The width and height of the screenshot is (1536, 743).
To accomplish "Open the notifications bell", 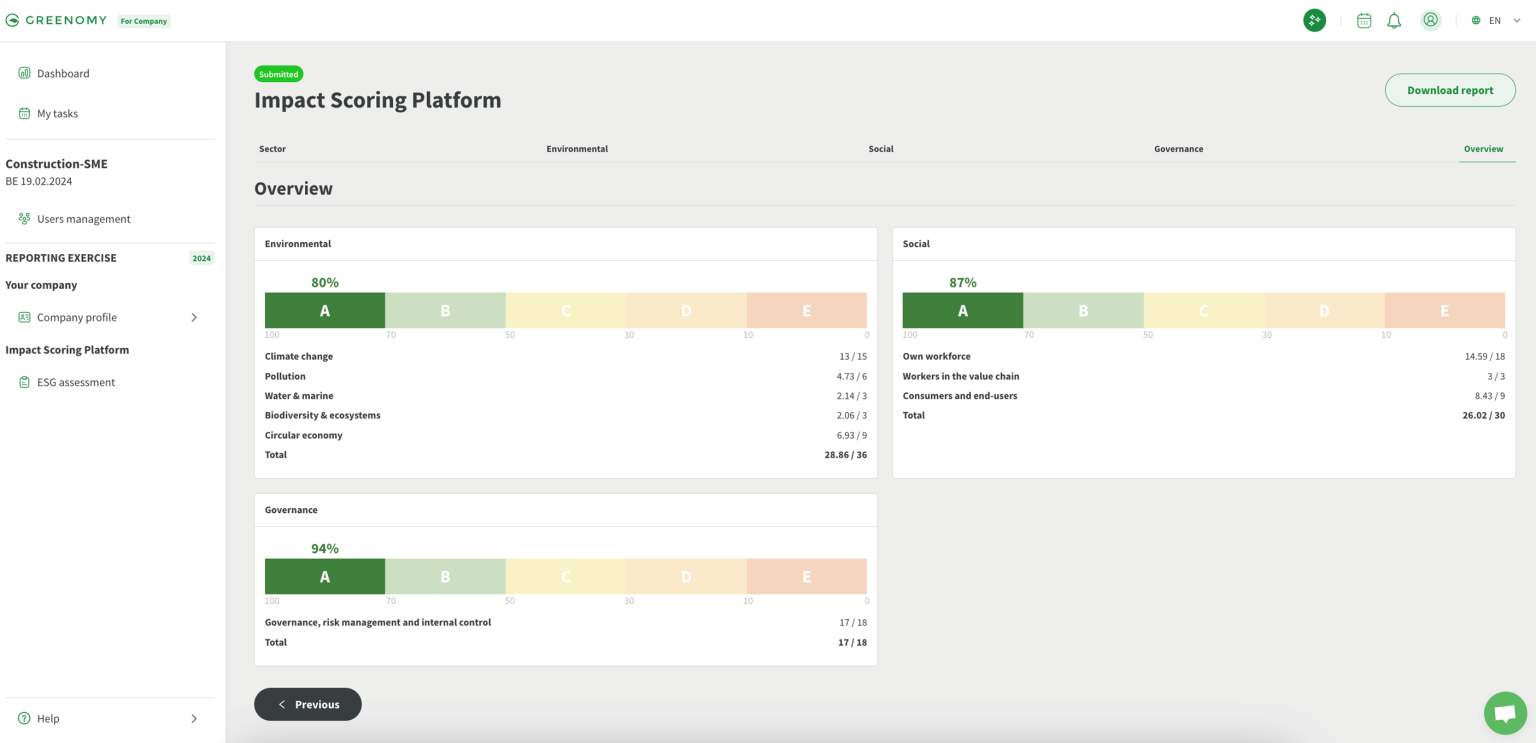I will coord(1393,20).
